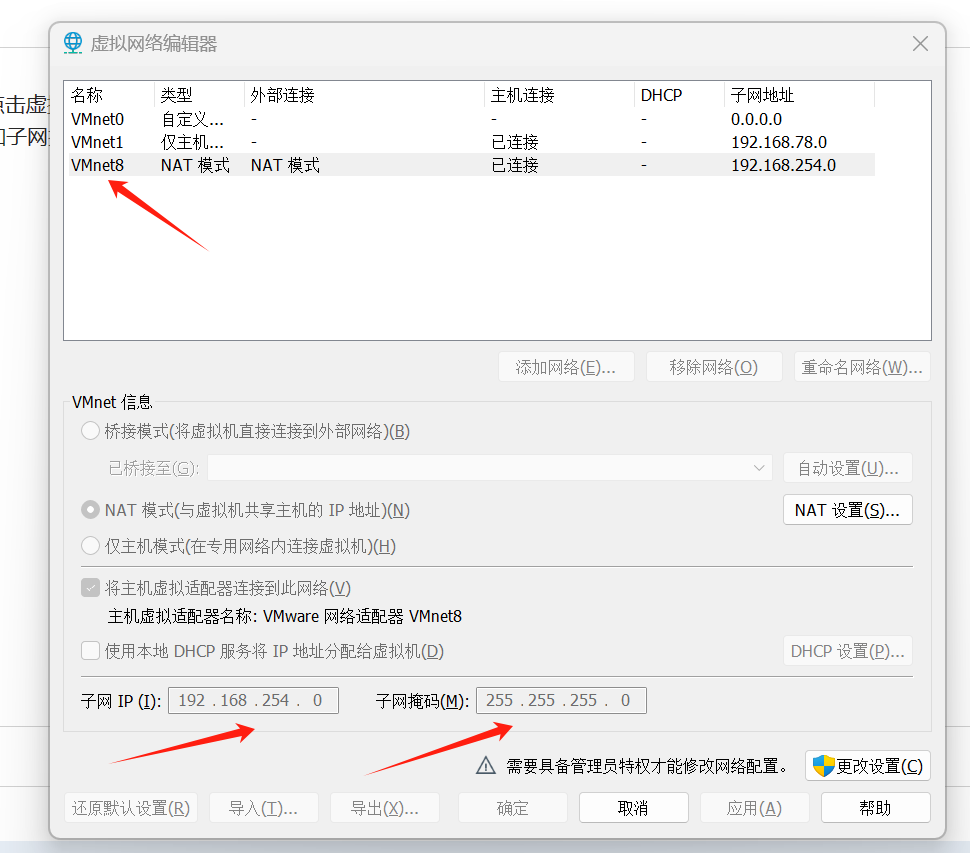
Task: Click 已连接 host cell in VMnet8 row
Action: 515,165
